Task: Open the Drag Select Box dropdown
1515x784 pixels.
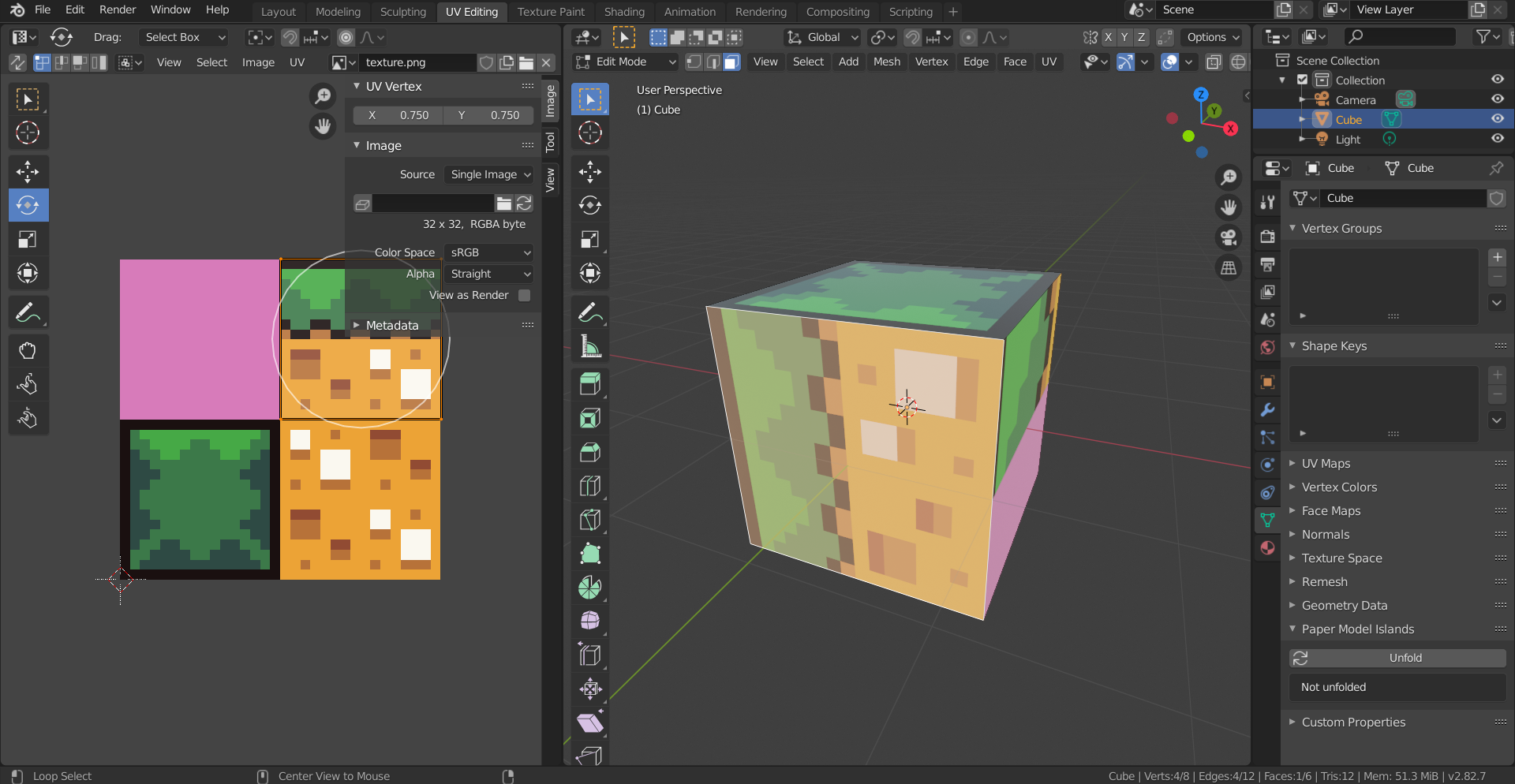Action: [185, 37]
